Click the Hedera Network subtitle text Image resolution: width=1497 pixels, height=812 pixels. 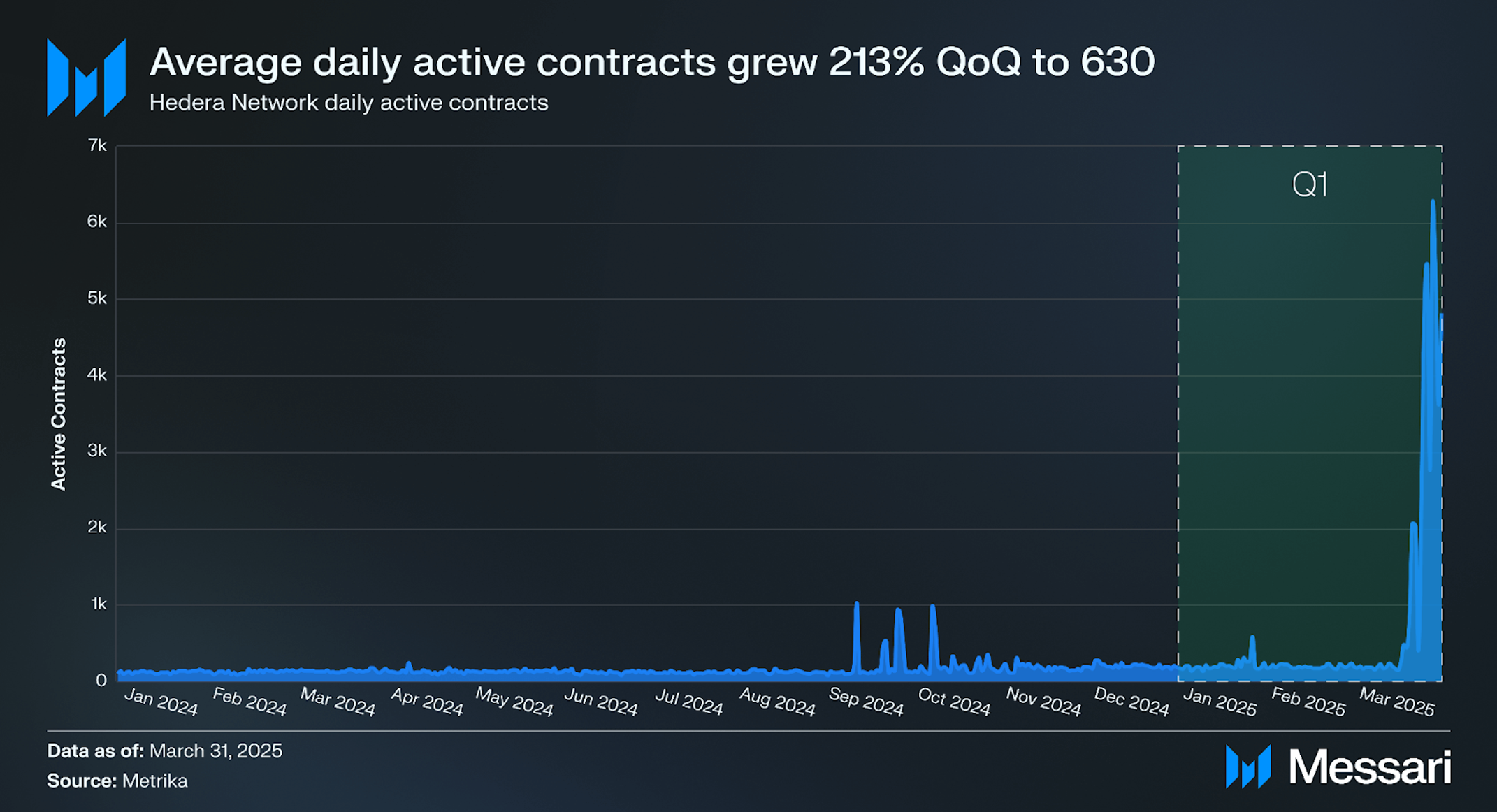tap(349, 103)
